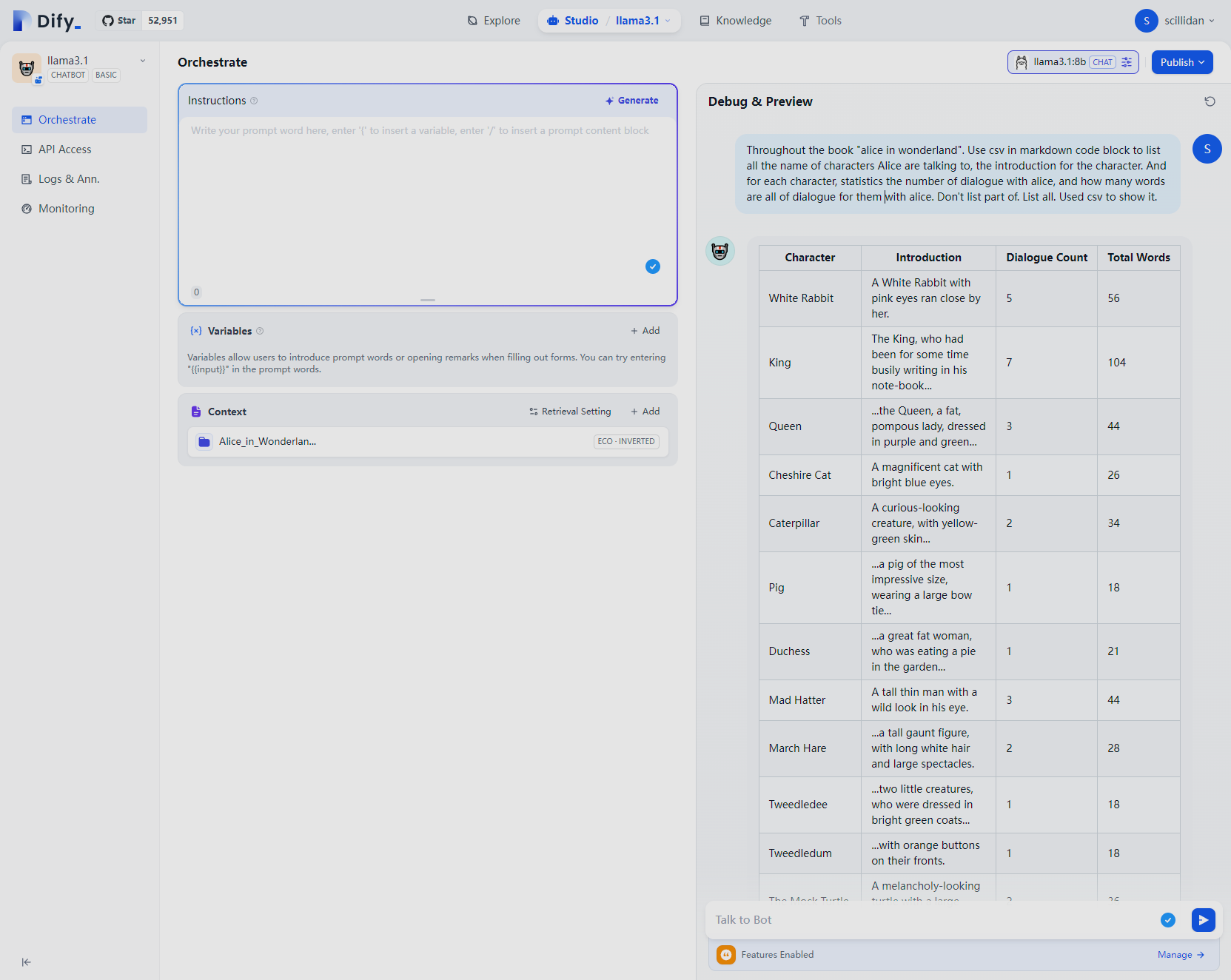
Task: Click the Instructions help icon
Action: (x=254, y=101)
